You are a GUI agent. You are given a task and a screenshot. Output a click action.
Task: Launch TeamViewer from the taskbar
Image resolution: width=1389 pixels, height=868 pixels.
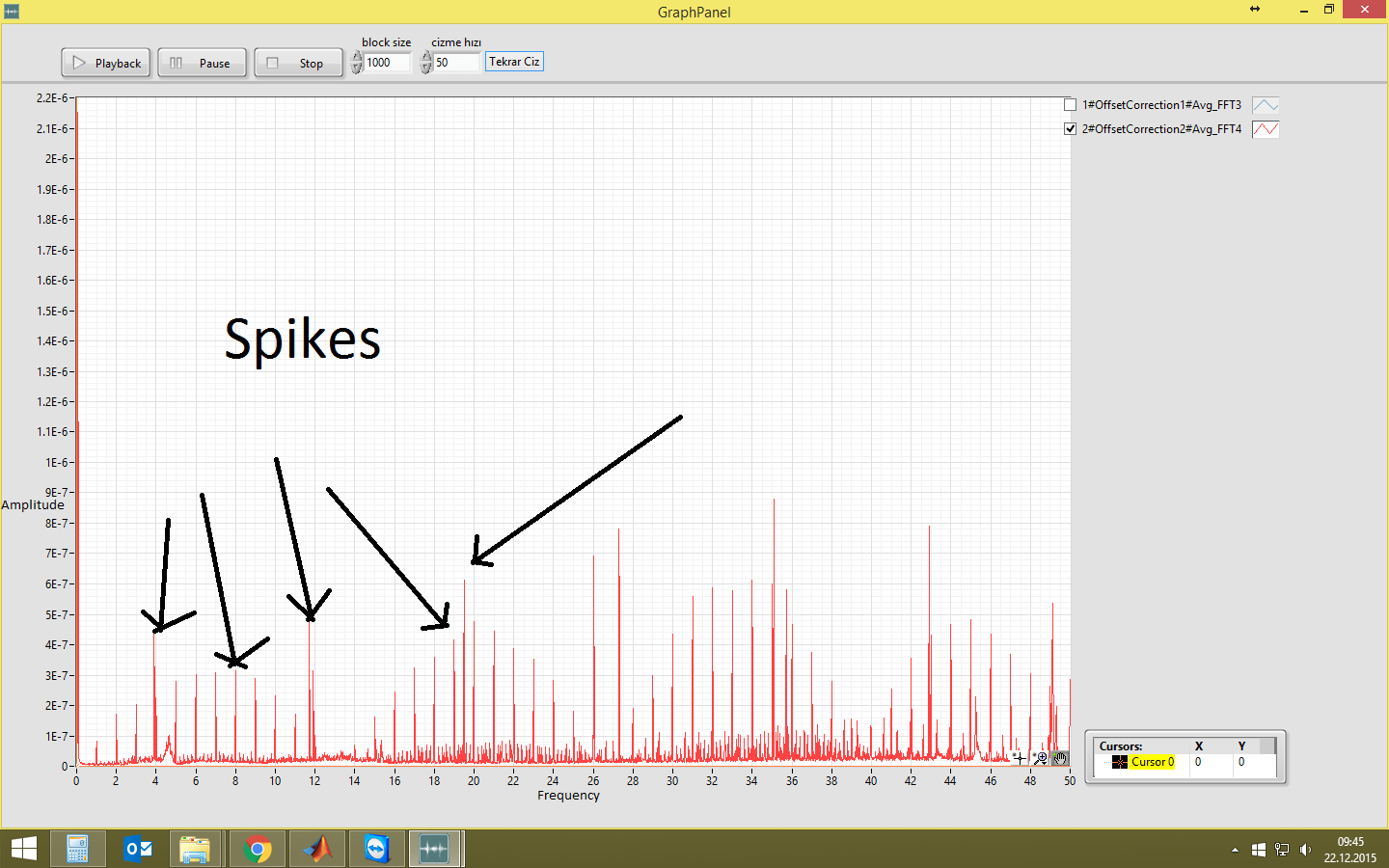(x=376, y=849)
